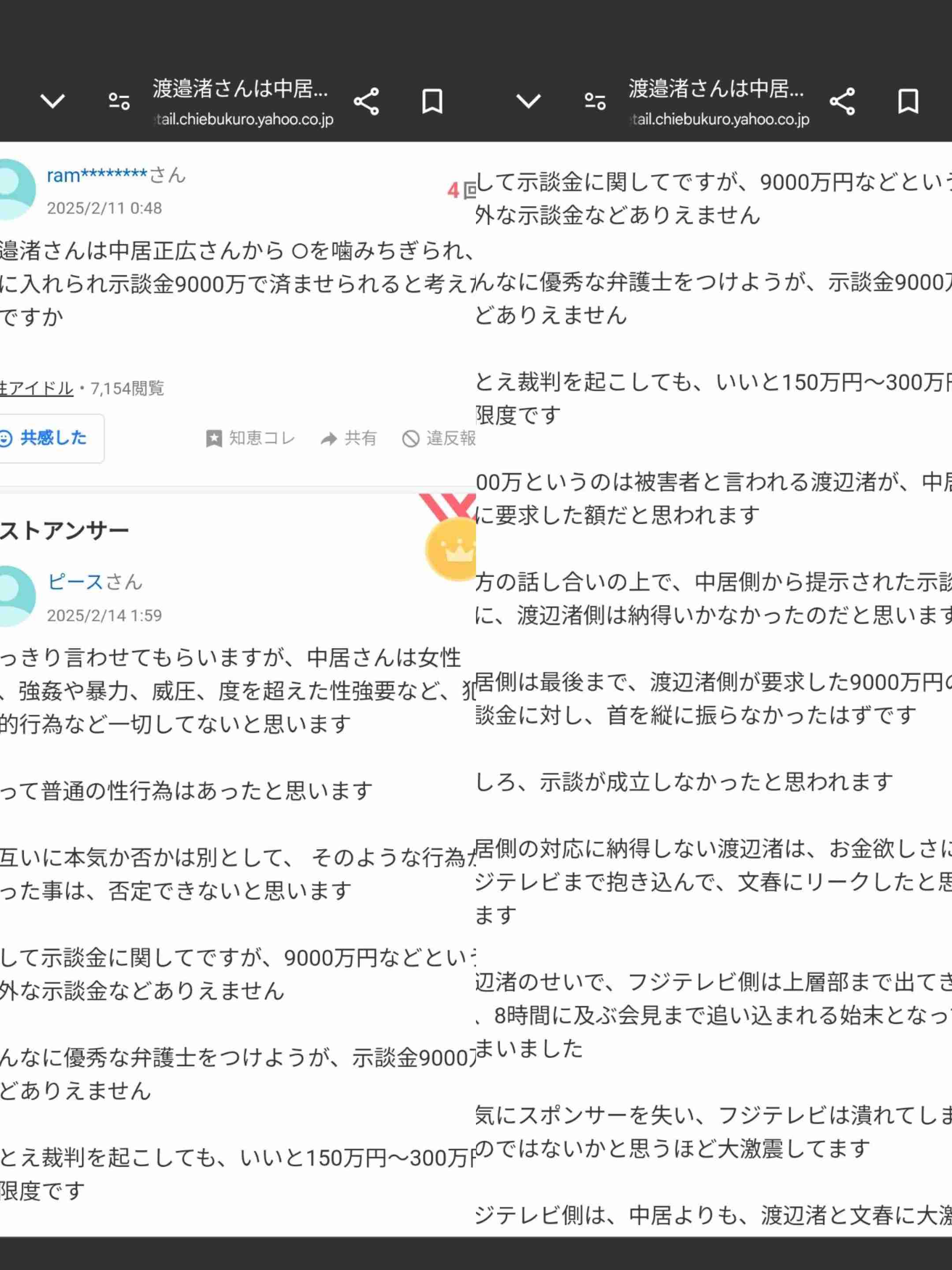The height and width of the screenshot is (1270, 952).
Task: Collapse left browser tab with down chevron
Action: (x=52, y=101)
